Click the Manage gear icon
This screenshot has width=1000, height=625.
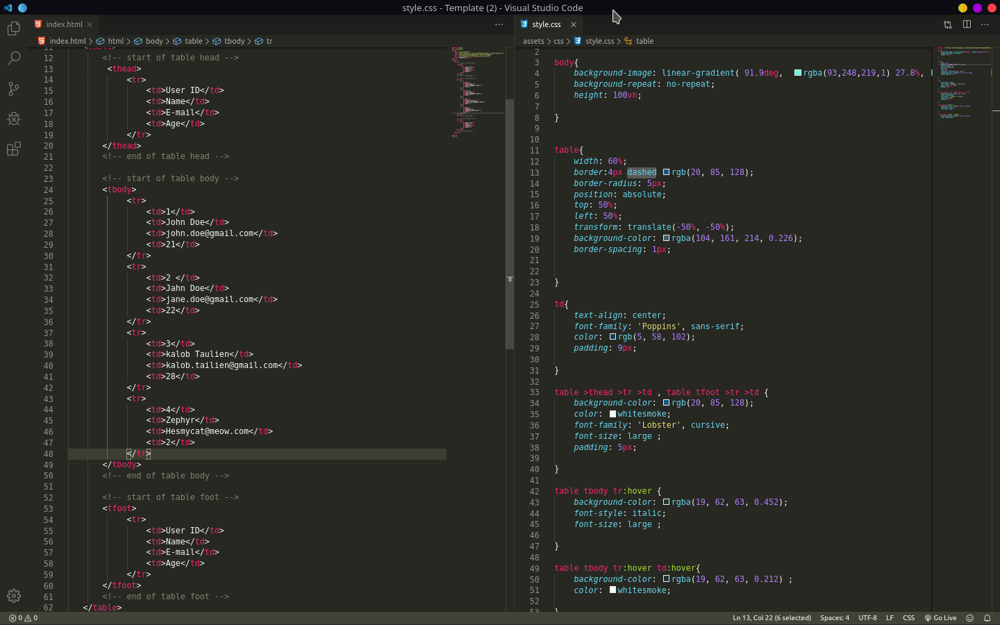(x=14, y=596)
